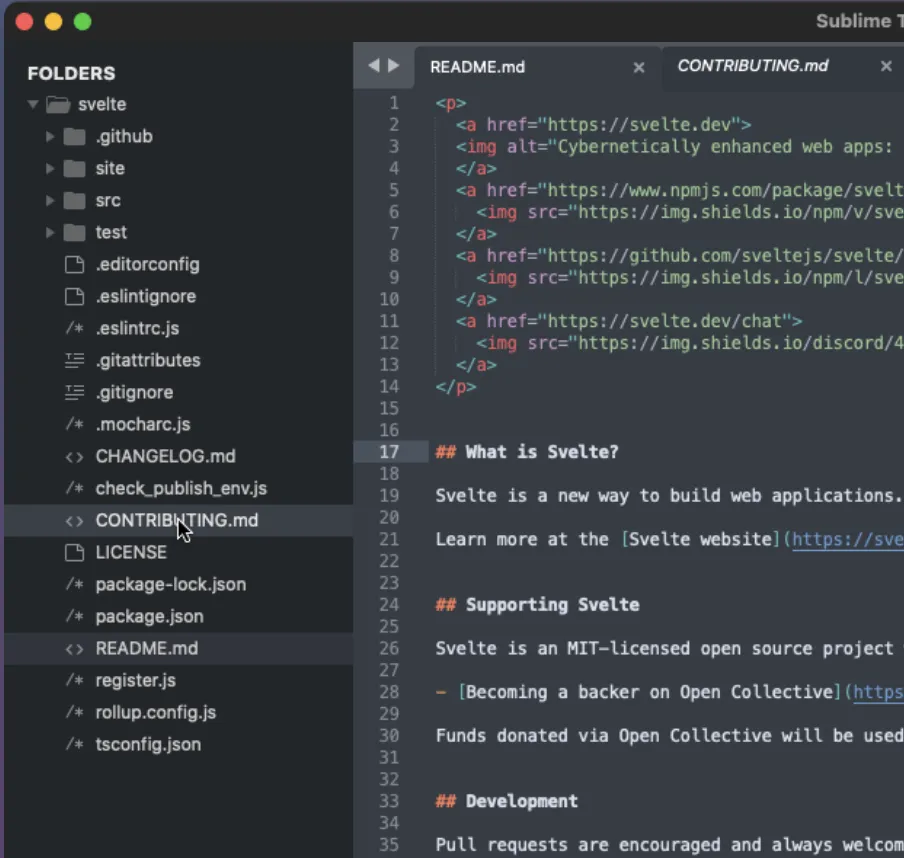Click the '## What is Svelte?' heading
Viewport: 904px width, 858px height.
pyautogui.click(x=526, y=452)
